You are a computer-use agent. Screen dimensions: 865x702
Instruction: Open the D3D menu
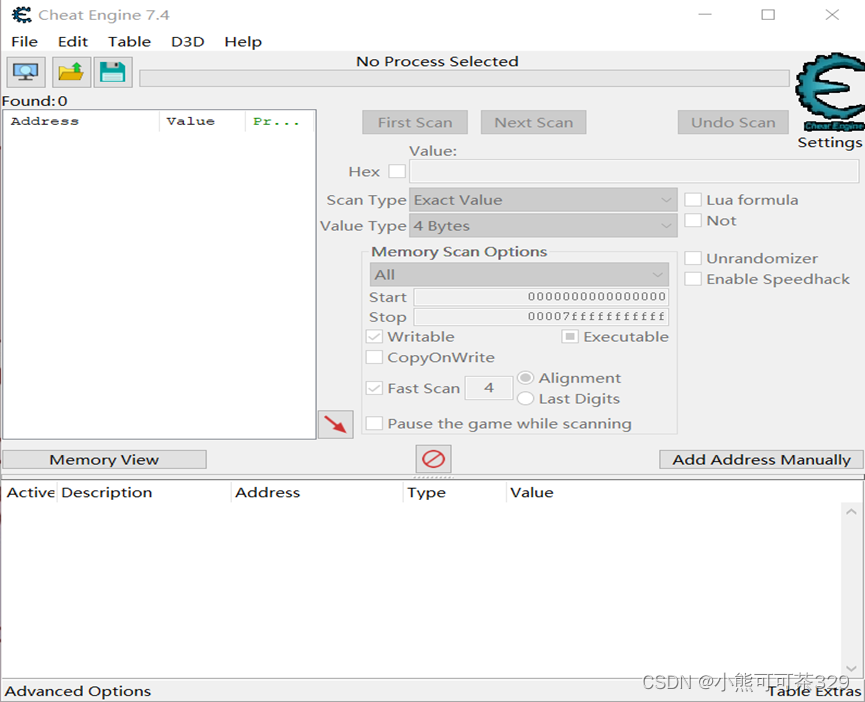coord(188,42)
